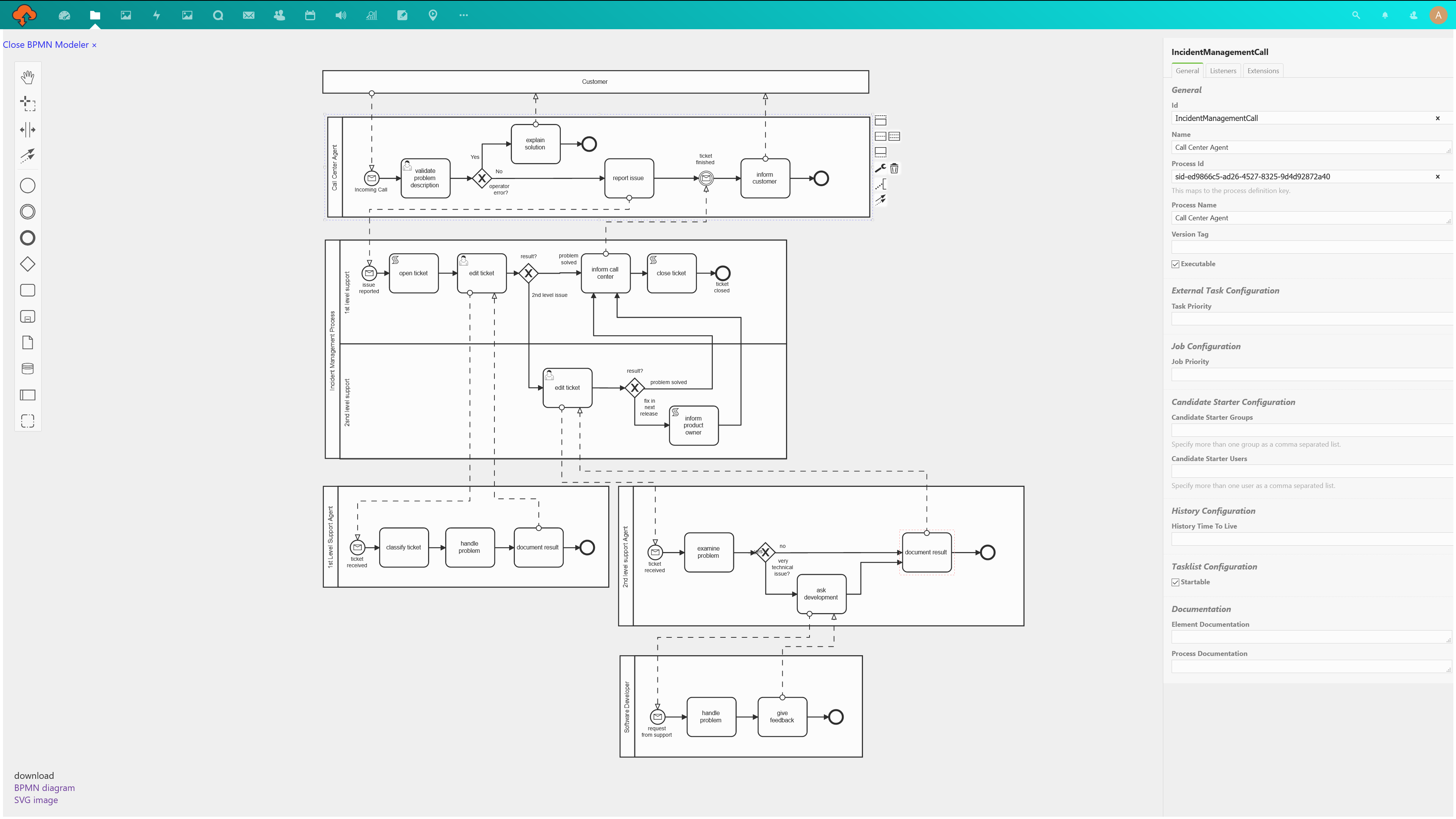Download the SVG image link
This screenshot has width=1456, height=819.
click(36, 800)
